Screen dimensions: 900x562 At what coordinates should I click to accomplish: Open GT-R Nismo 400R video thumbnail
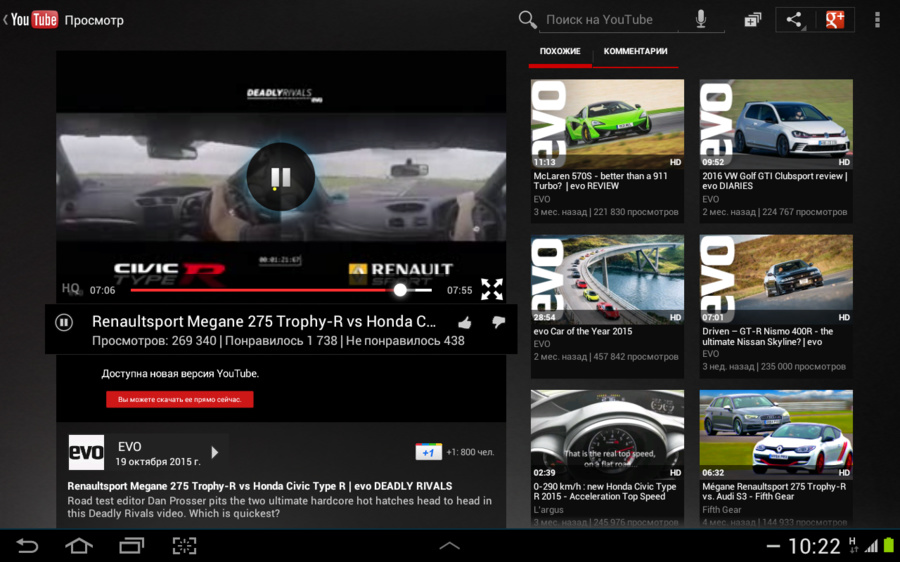(776, 279)
